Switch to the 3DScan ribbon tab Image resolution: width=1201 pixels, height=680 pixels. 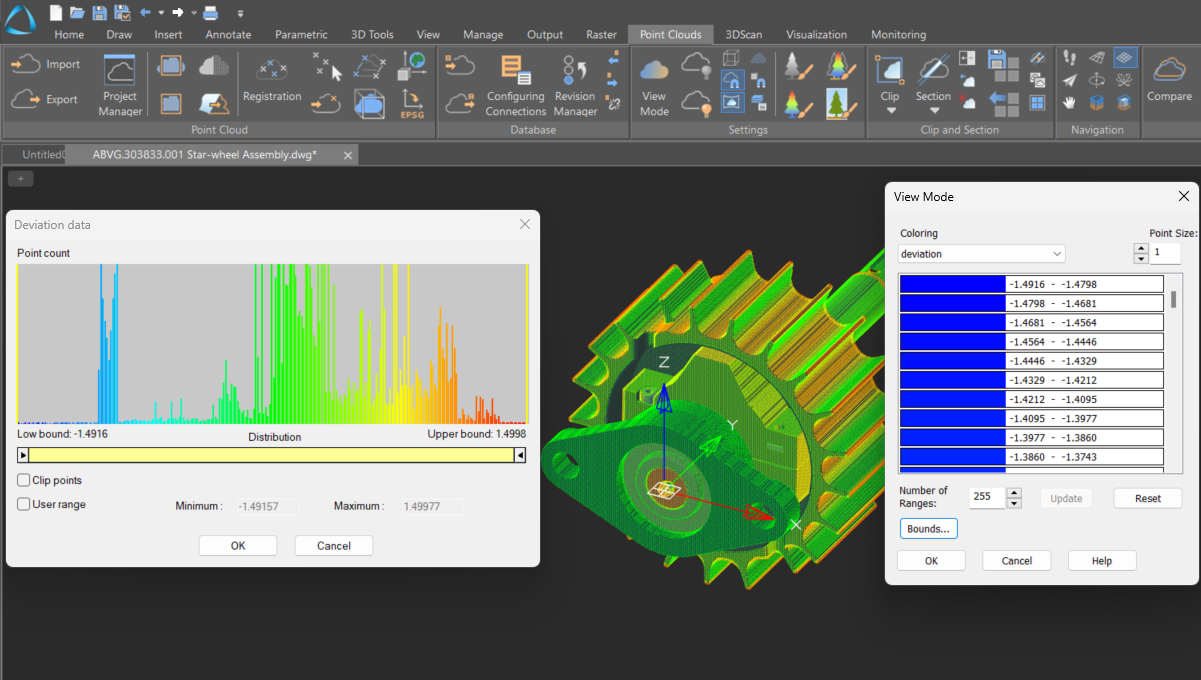click(x=743, y=34)
